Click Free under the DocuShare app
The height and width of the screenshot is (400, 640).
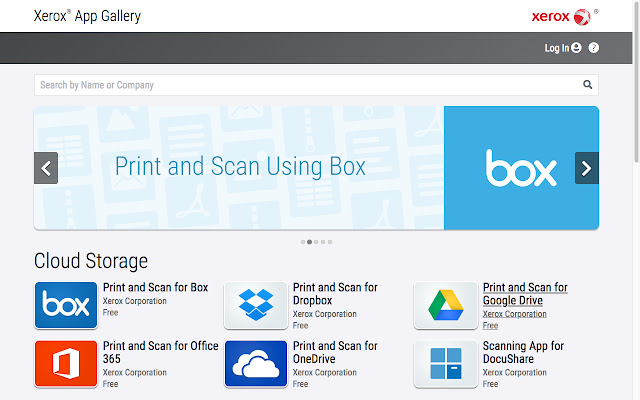click(x=490, y=384)
